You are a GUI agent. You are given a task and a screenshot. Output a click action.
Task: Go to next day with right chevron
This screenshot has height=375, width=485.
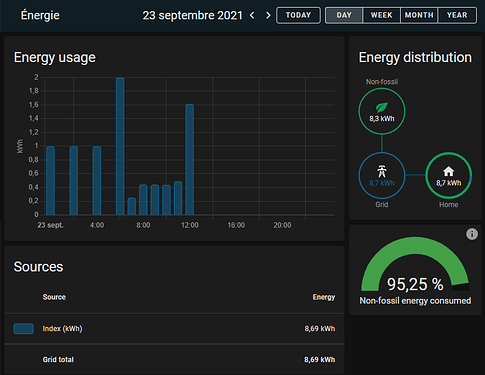pyautogui.click(x=268, y=15)
